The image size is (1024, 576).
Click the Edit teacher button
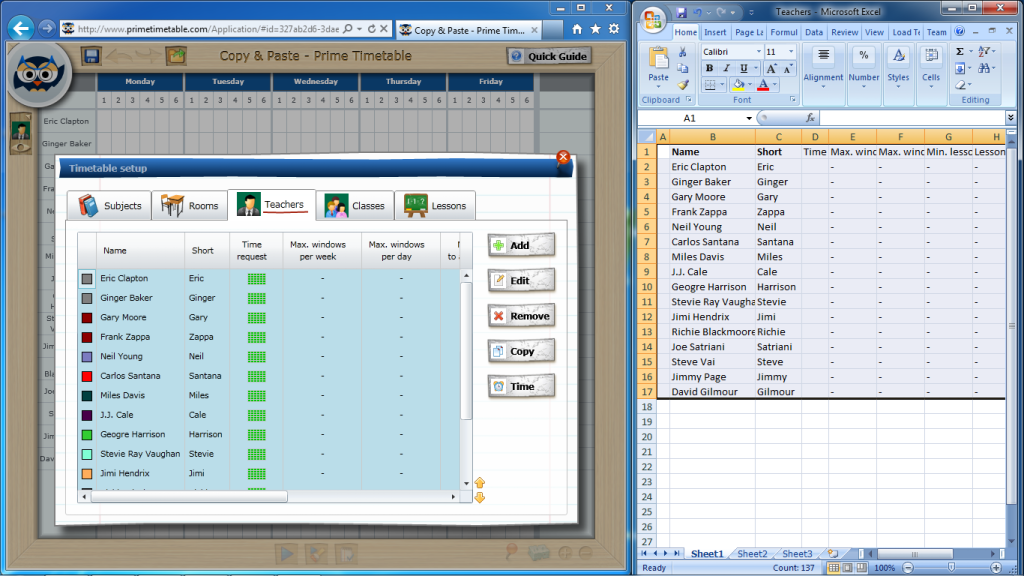[521, 281]
